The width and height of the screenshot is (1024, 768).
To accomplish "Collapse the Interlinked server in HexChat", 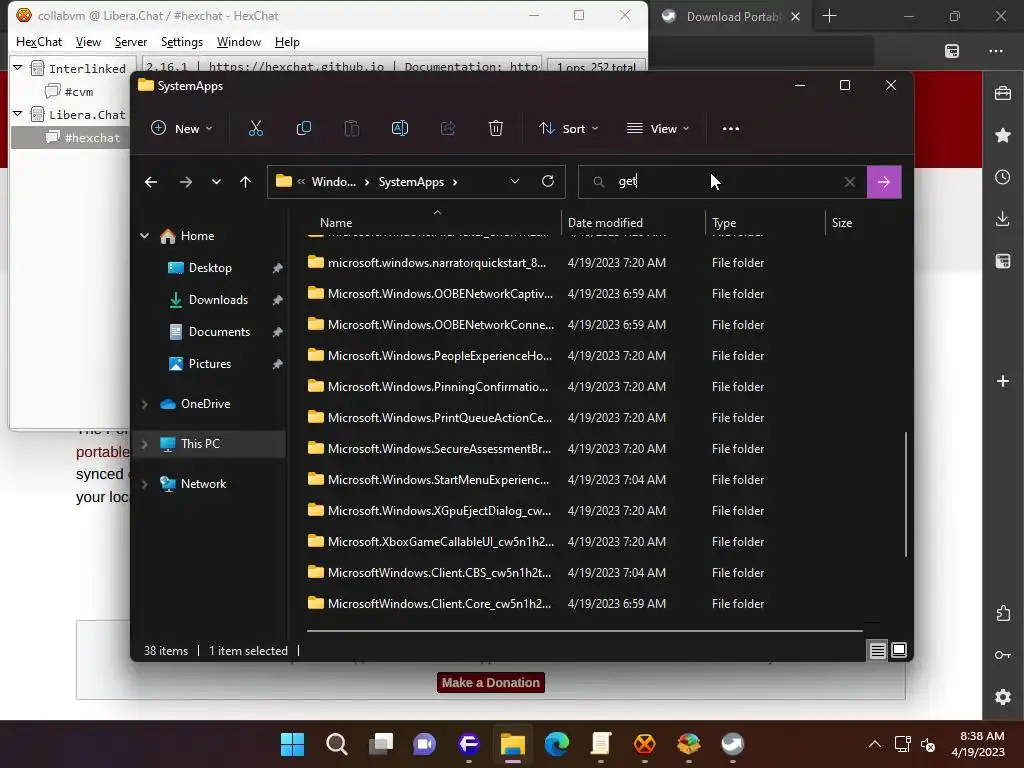I will click(18, 68).
